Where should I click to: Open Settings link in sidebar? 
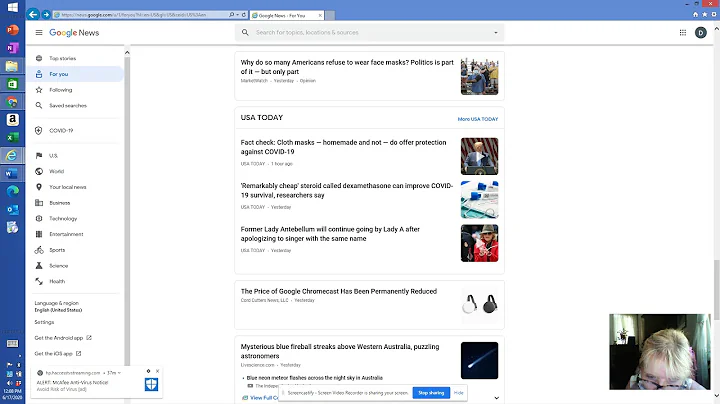pos(44,322)
